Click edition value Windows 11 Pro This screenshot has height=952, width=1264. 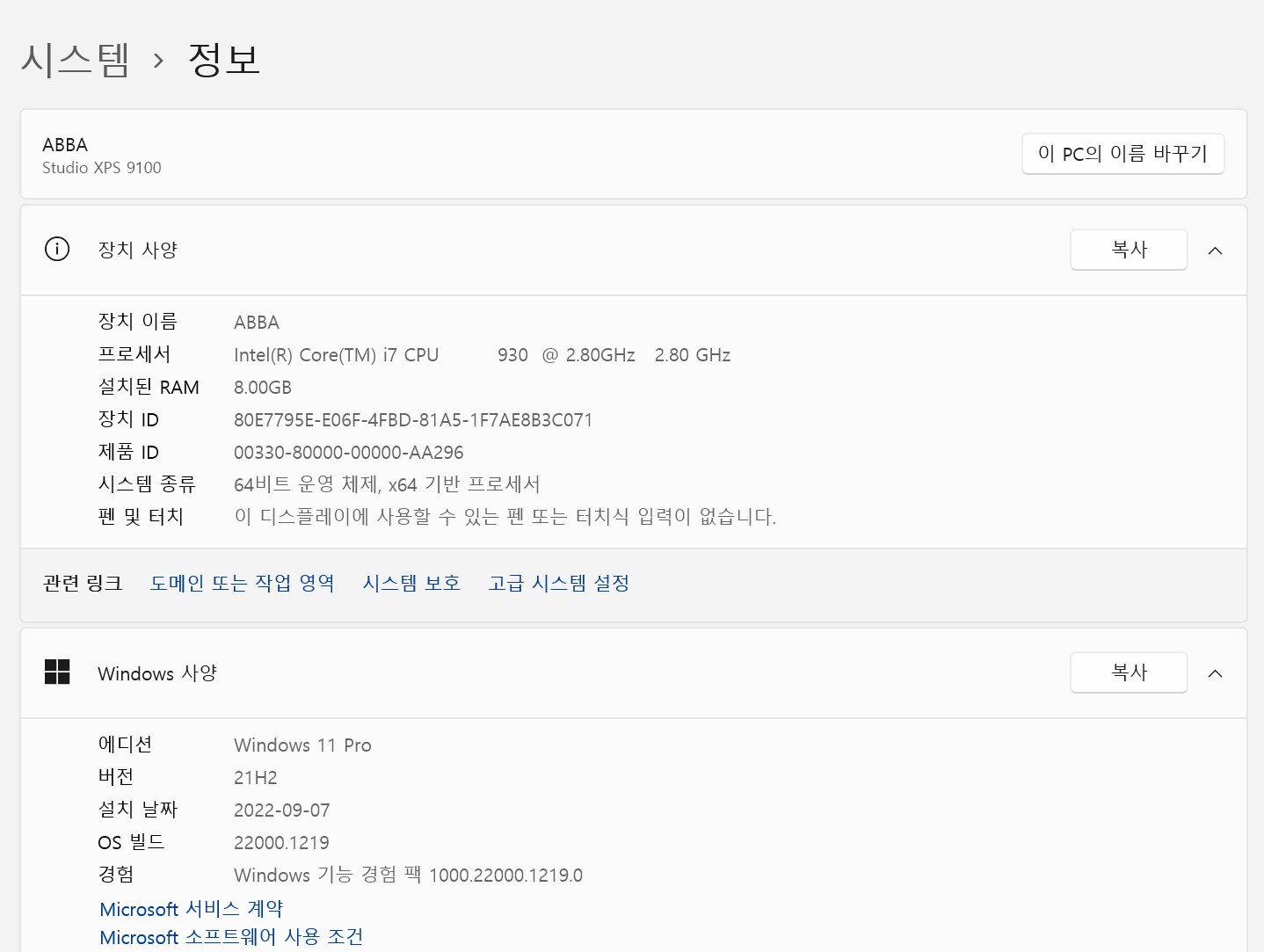[x=302, y=745]
